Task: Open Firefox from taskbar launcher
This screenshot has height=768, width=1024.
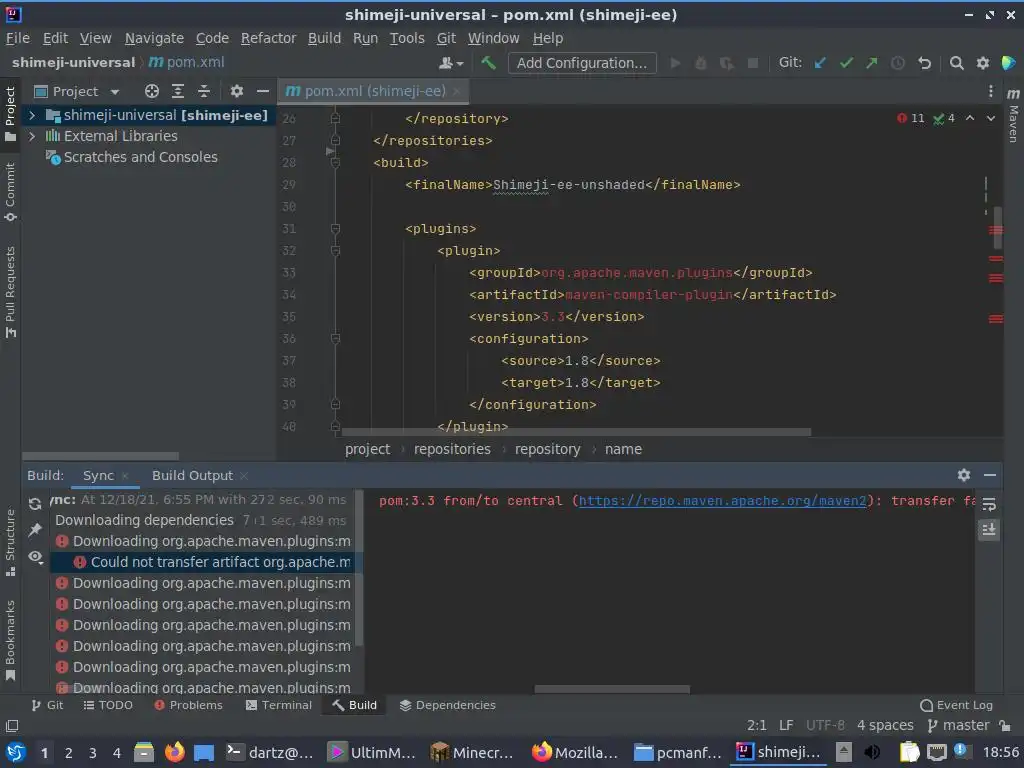Action: pyautogui.click(x=174, y=752)
